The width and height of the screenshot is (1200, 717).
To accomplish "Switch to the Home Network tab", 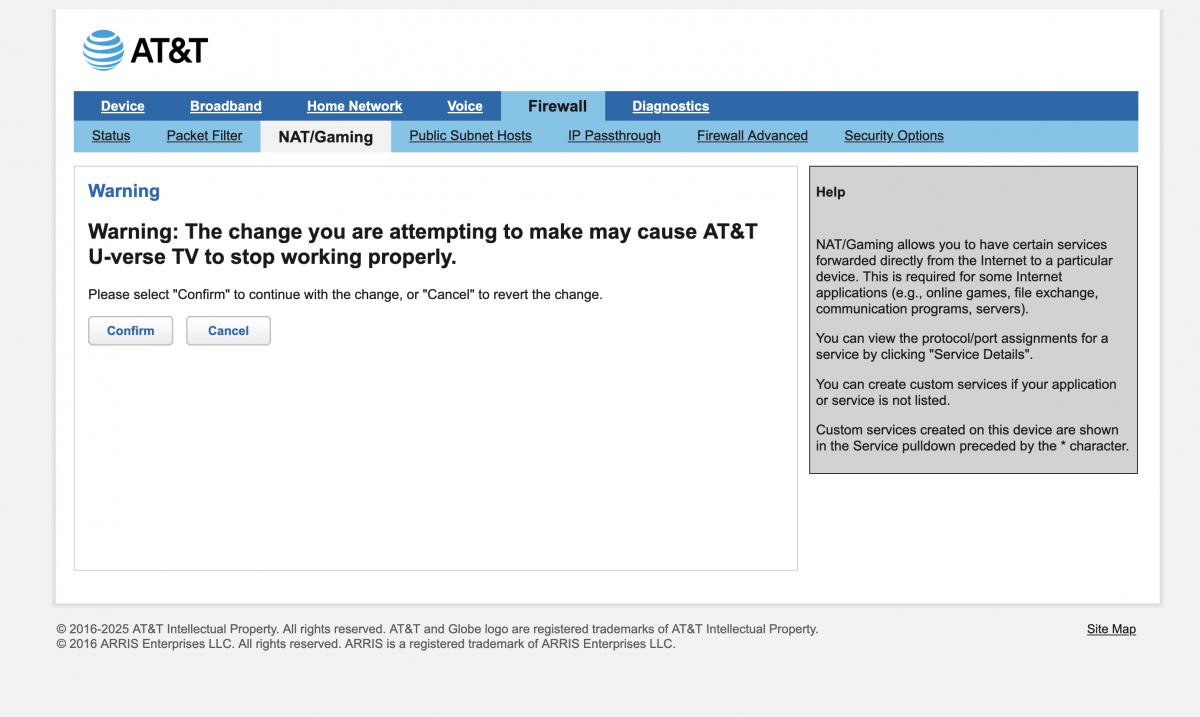I will coord(354,106).
